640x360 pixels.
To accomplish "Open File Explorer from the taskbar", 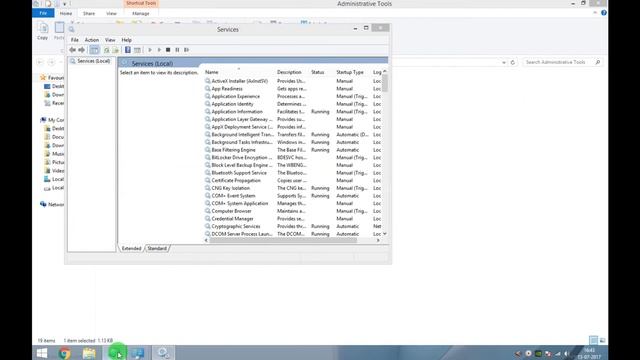I will 89,353.
